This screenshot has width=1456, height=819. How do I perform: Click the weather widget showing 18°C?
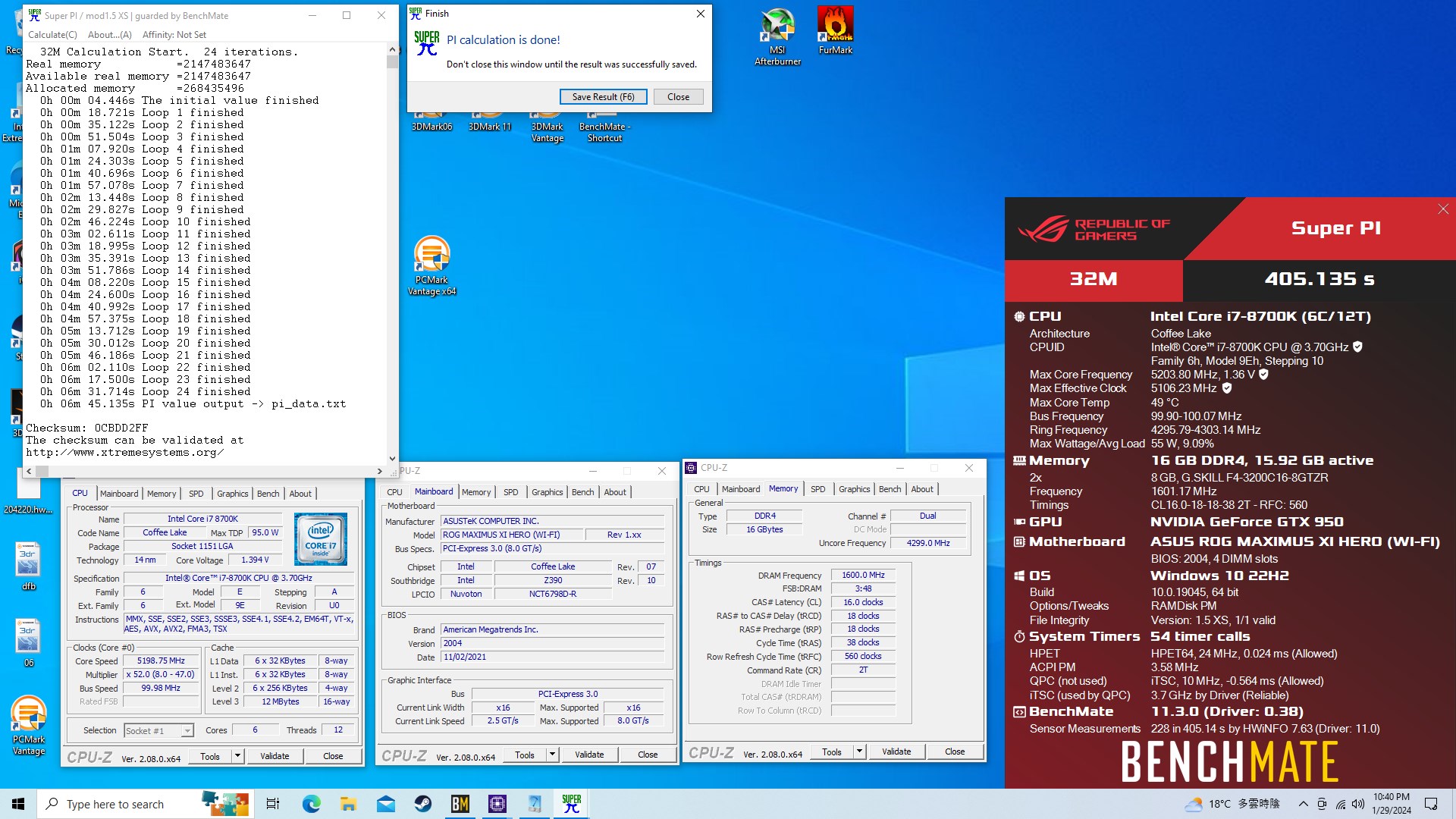point(1232,804)
